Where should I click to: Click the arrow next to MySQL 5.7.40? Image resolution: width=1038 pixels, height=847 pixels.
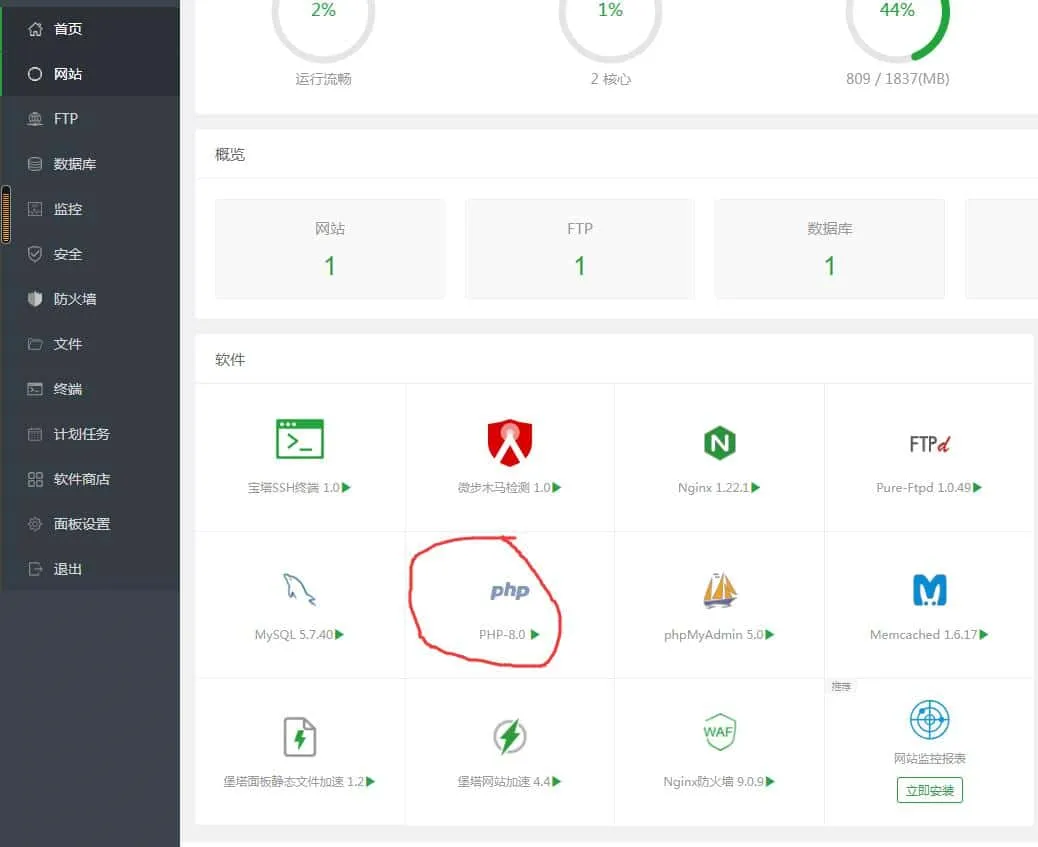(340, 634)
